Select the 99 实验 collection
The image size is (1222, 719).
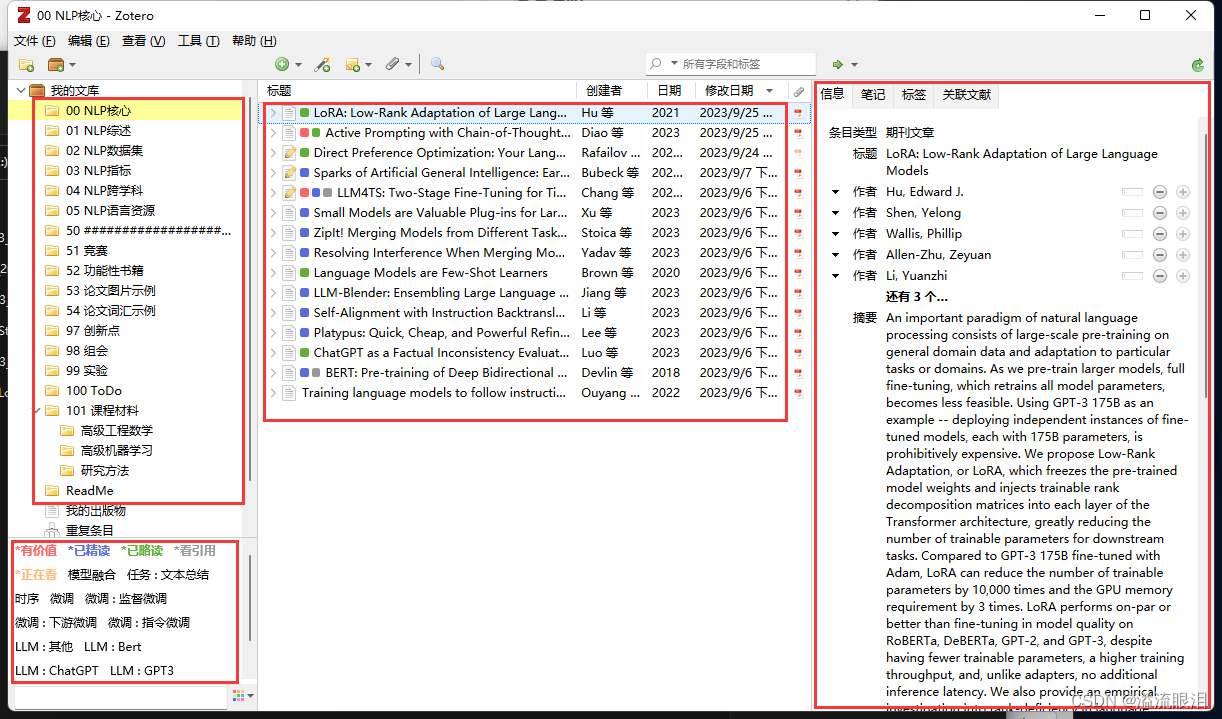[x=87, y=371]
